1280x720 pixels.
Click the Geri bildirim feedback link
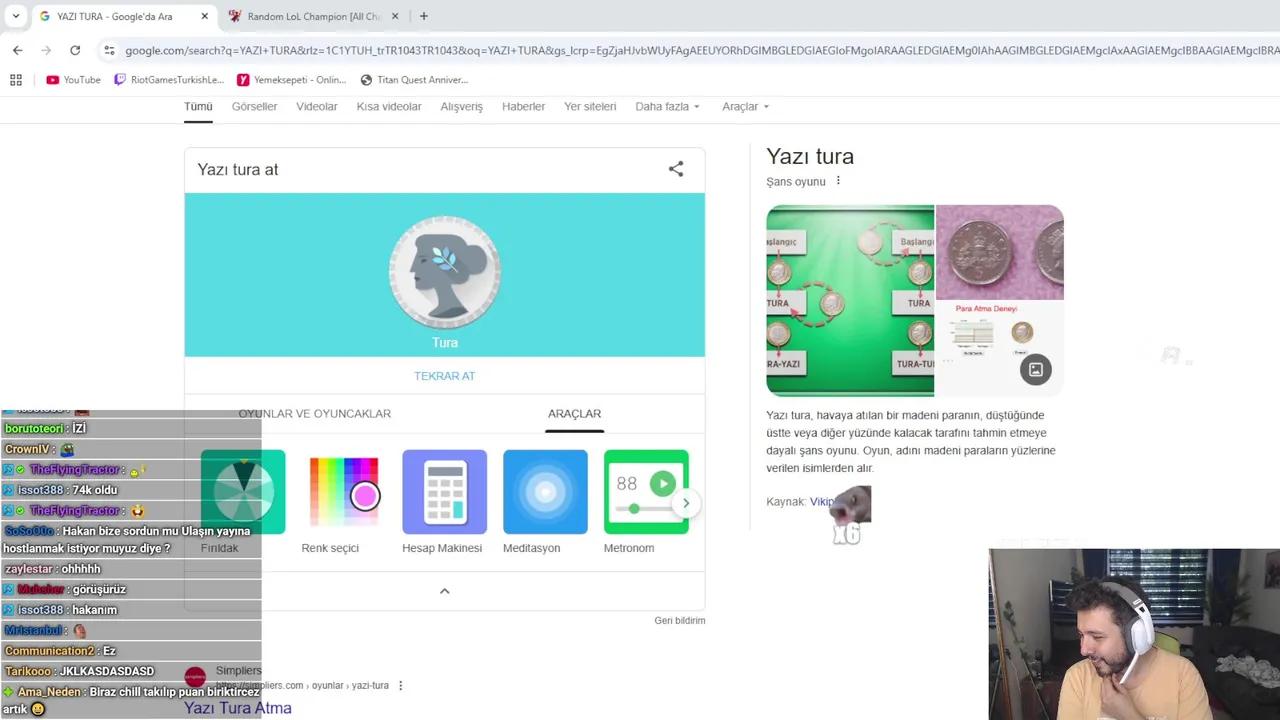tap(680, 620)
